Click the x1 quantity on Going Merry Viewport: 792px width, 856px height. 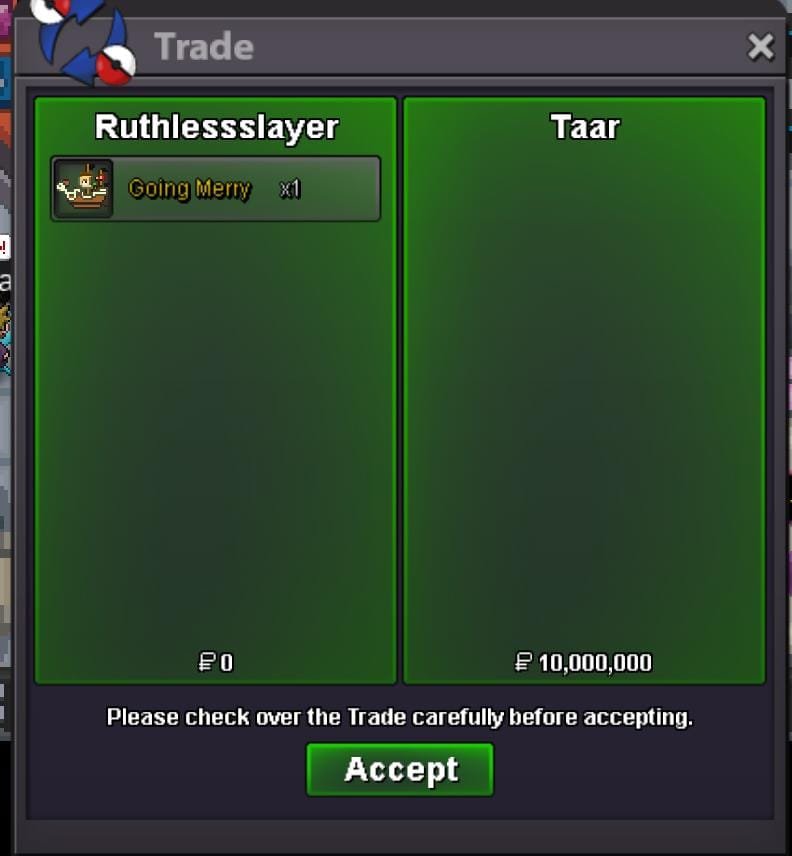coord(290,189)
